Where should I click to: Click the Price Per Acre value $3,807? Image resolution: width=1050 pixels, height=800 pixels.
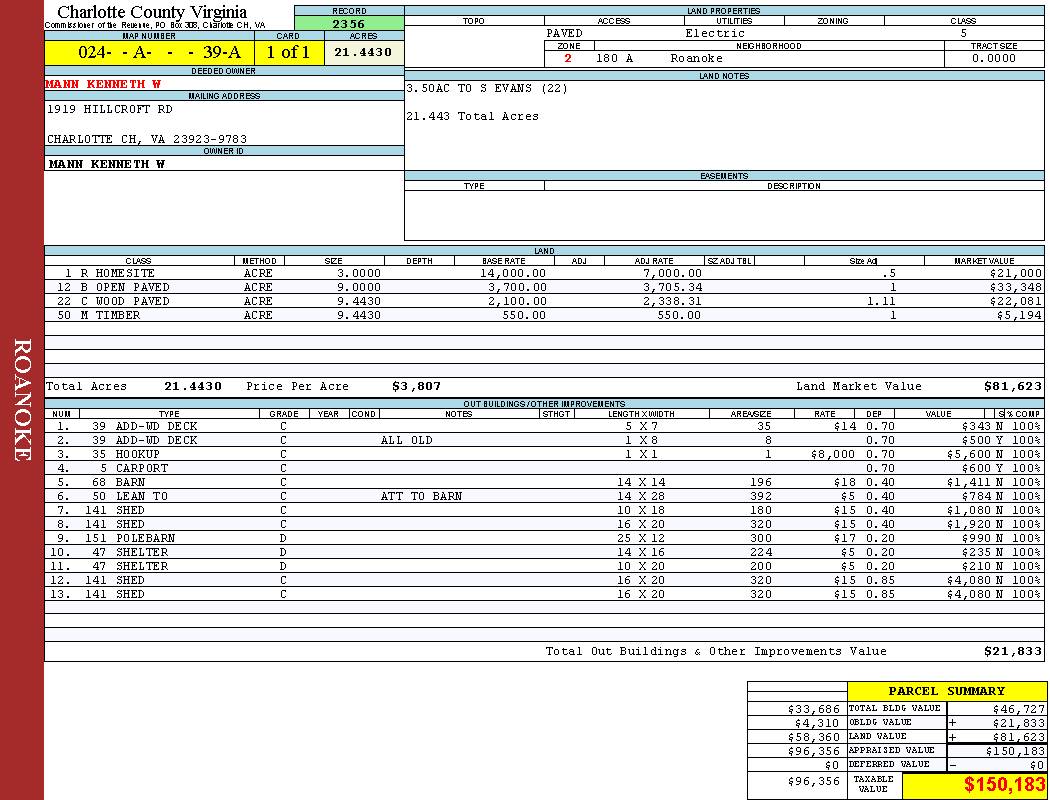pyautogui.click(x=416, y=386)
